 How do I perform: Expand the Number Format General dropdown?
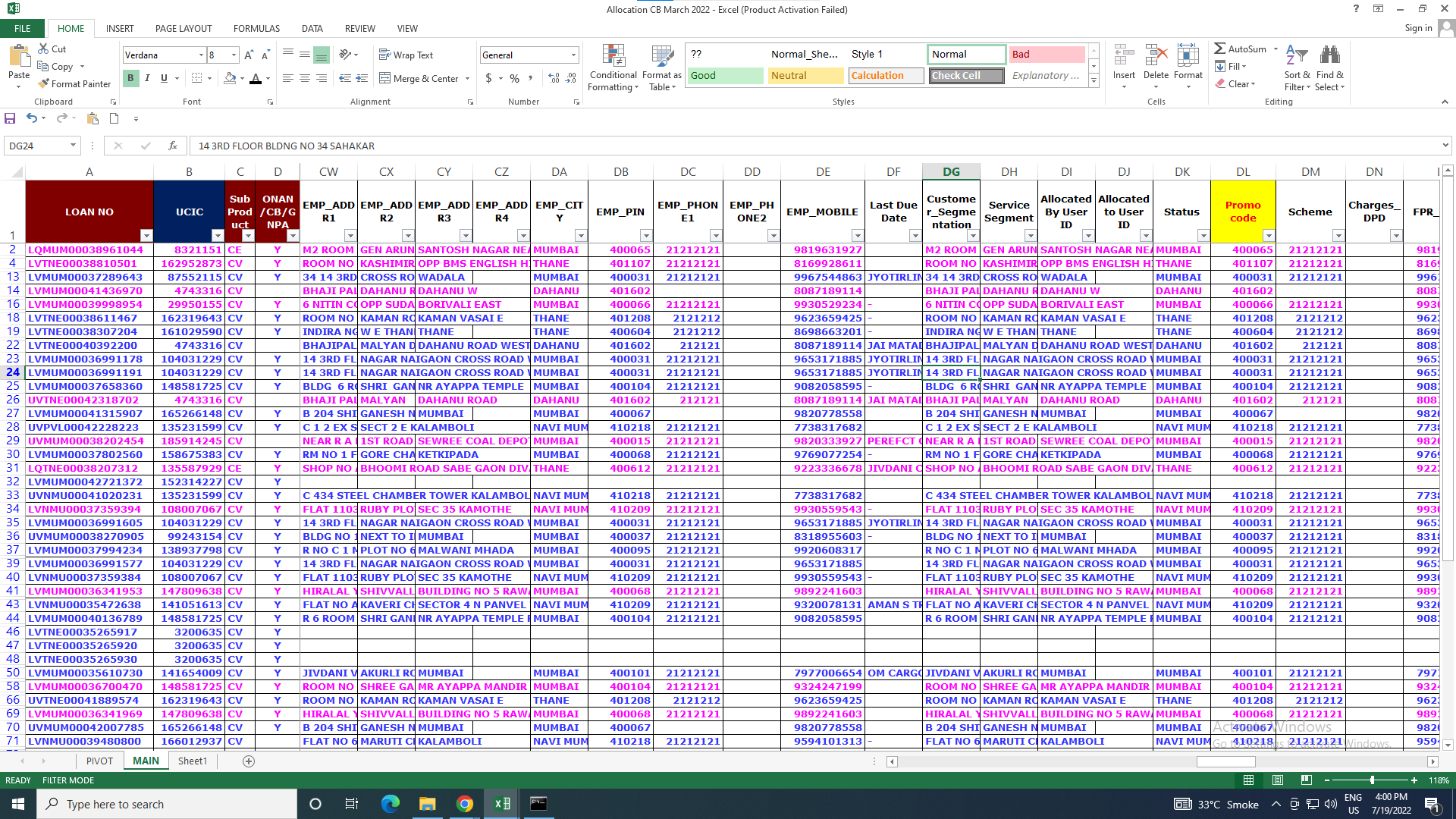click(573, 55)
